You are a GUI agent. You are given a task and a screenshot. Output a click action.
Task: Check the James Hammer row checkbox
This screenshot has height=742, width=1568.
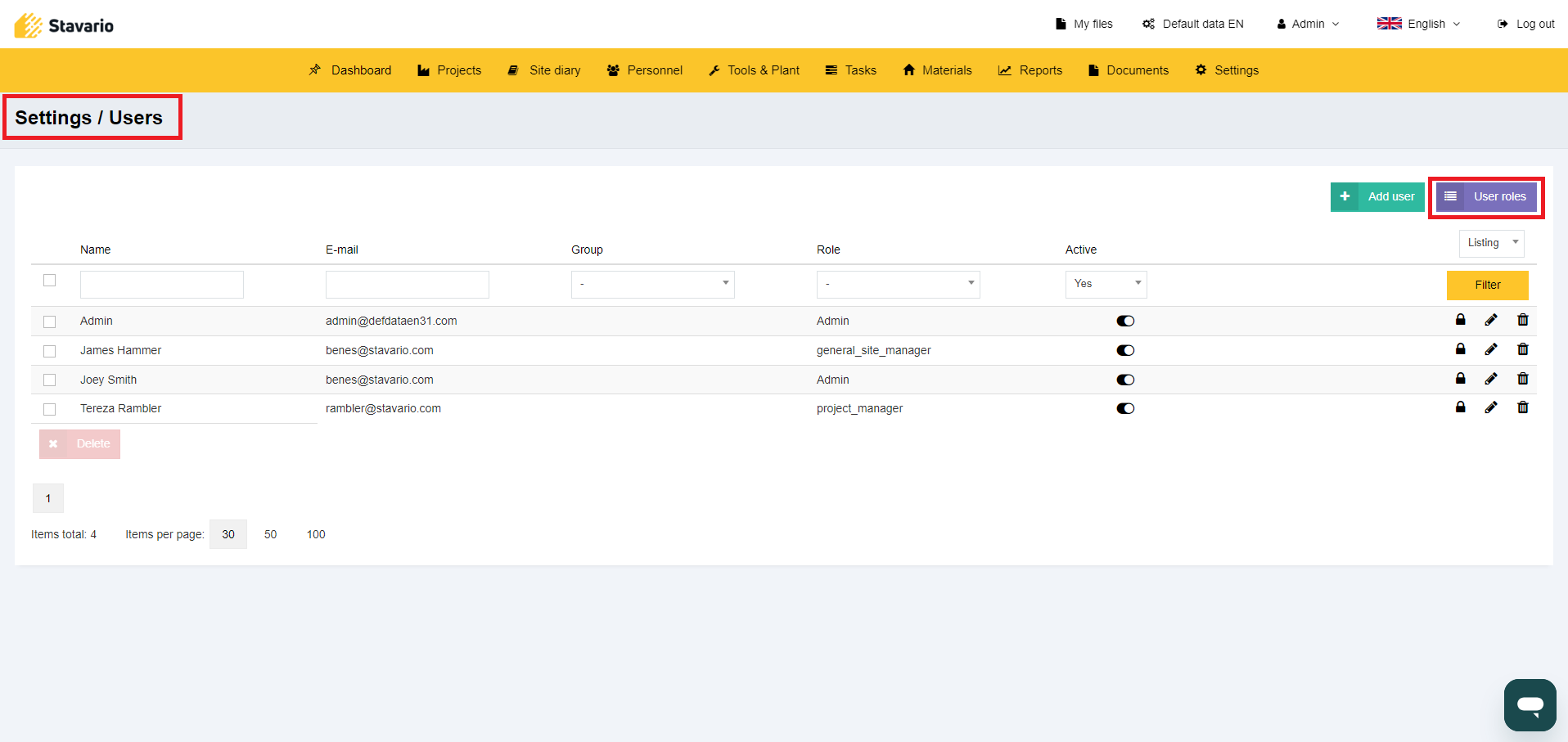click(50, 351)
